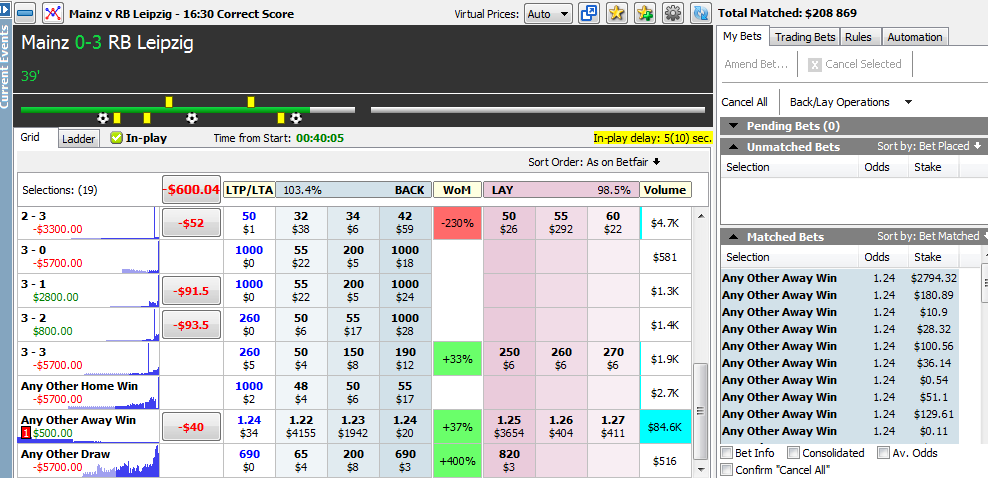988x478 pixels.
Task: Open the Virtual Prices Auto dropdown
Action: 548,13
